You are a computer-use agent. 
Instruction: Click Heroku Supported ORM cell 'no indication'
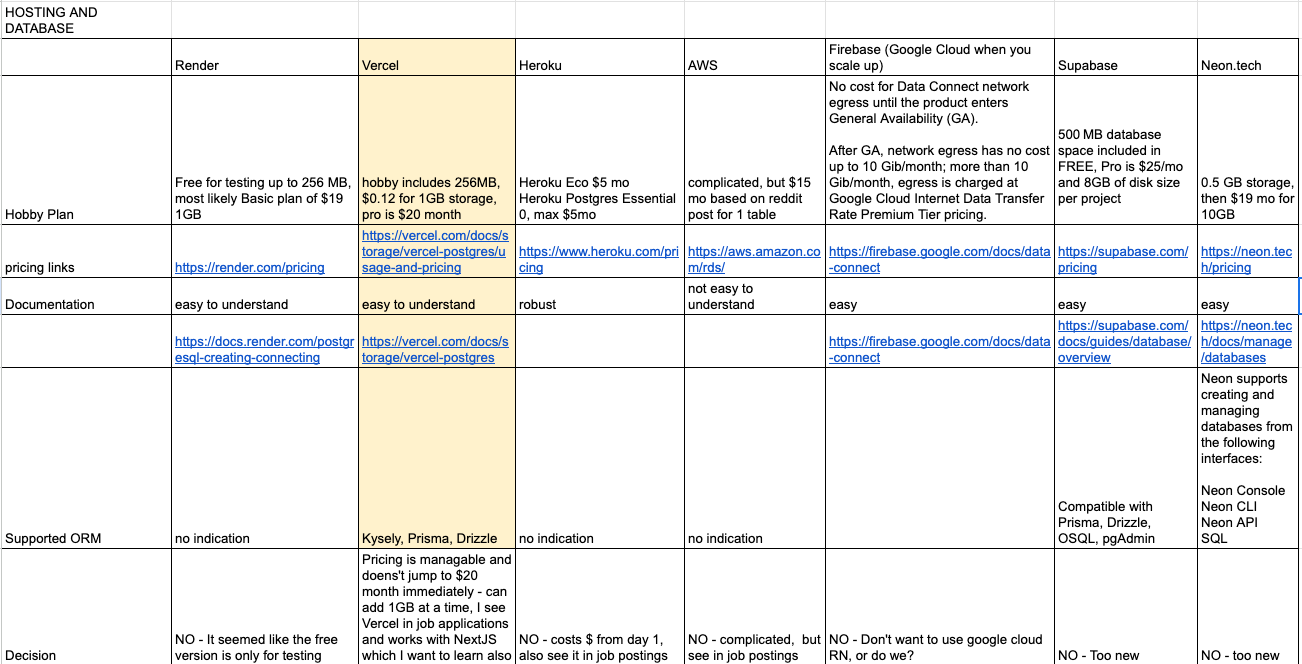pyautogui.click(x=600, y=458)
